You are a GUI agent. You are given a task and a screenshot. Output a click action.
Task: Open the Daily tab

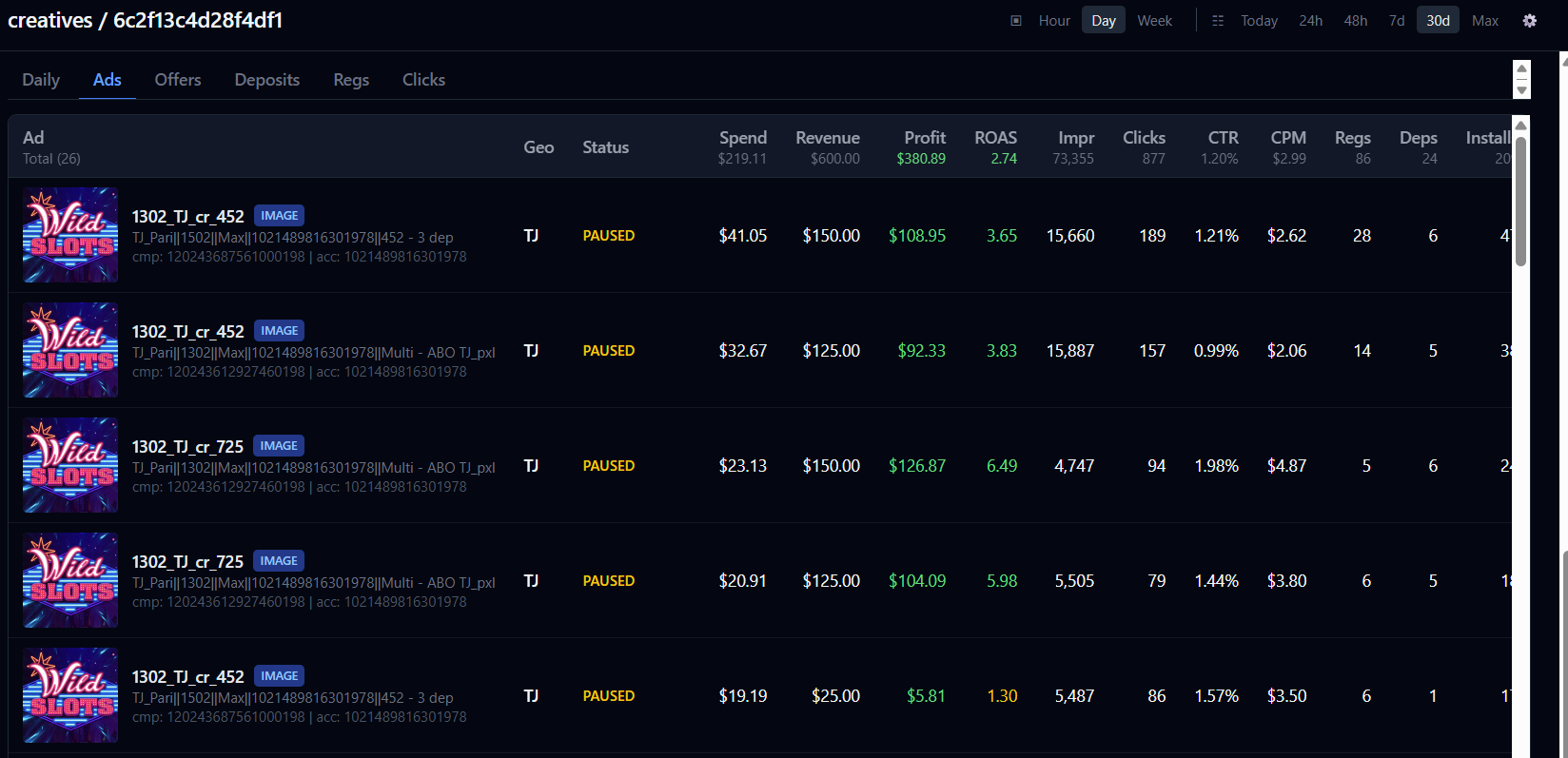(x=41, y=80)
